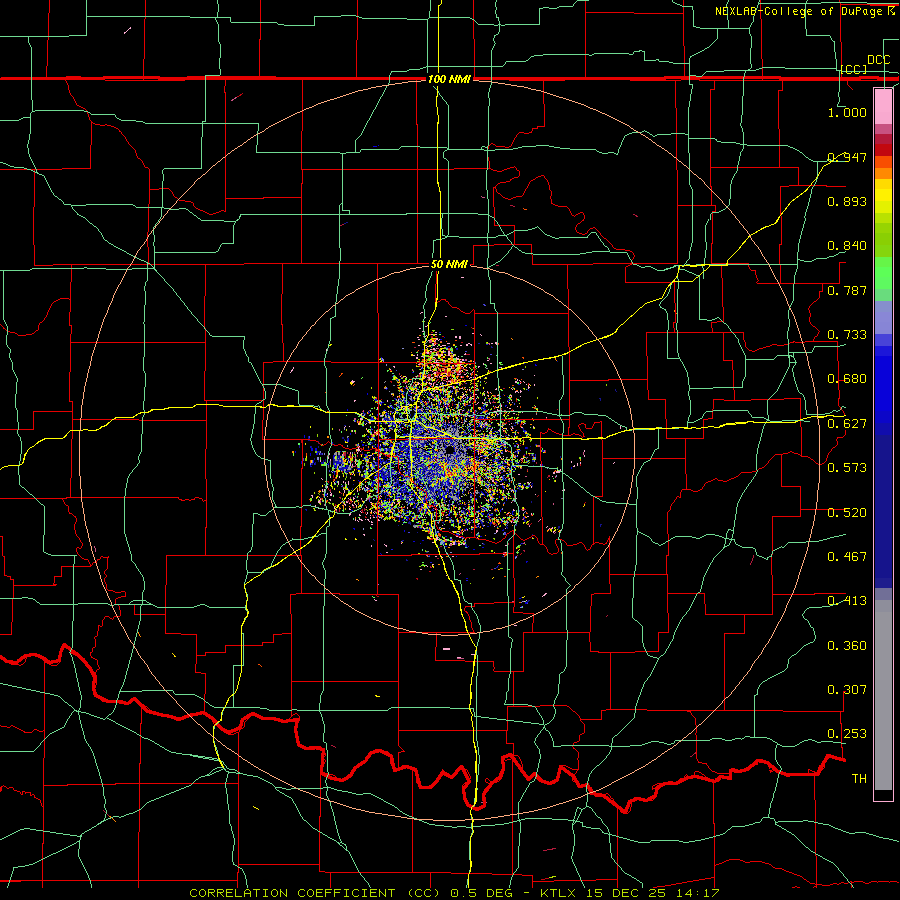Click the radar site dot at the echo center
Image resolution: width=900 pixels, height=900 pixels.
tap(449, 450)
